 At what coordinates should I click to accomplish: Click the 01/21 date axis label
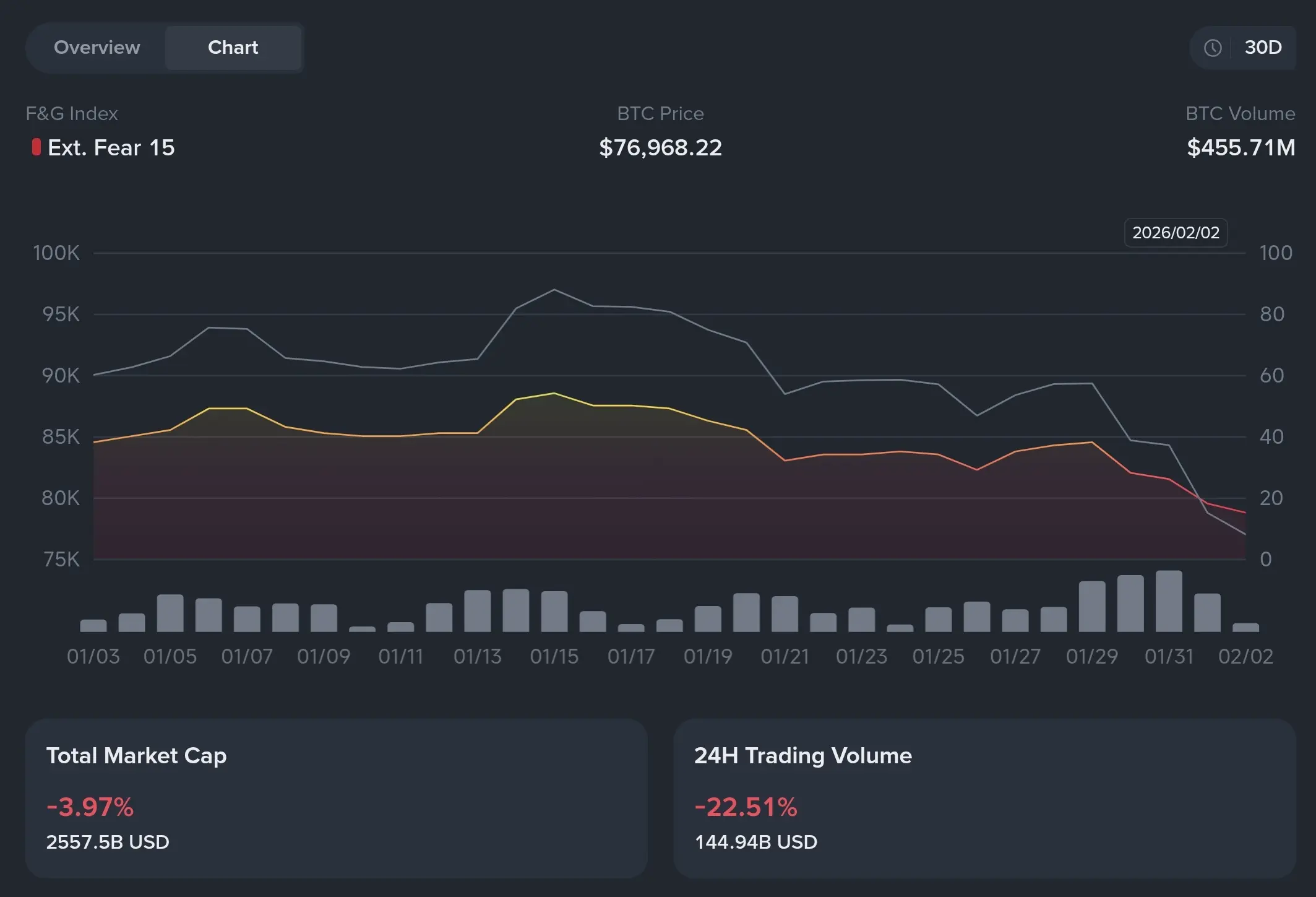point(785,656)
